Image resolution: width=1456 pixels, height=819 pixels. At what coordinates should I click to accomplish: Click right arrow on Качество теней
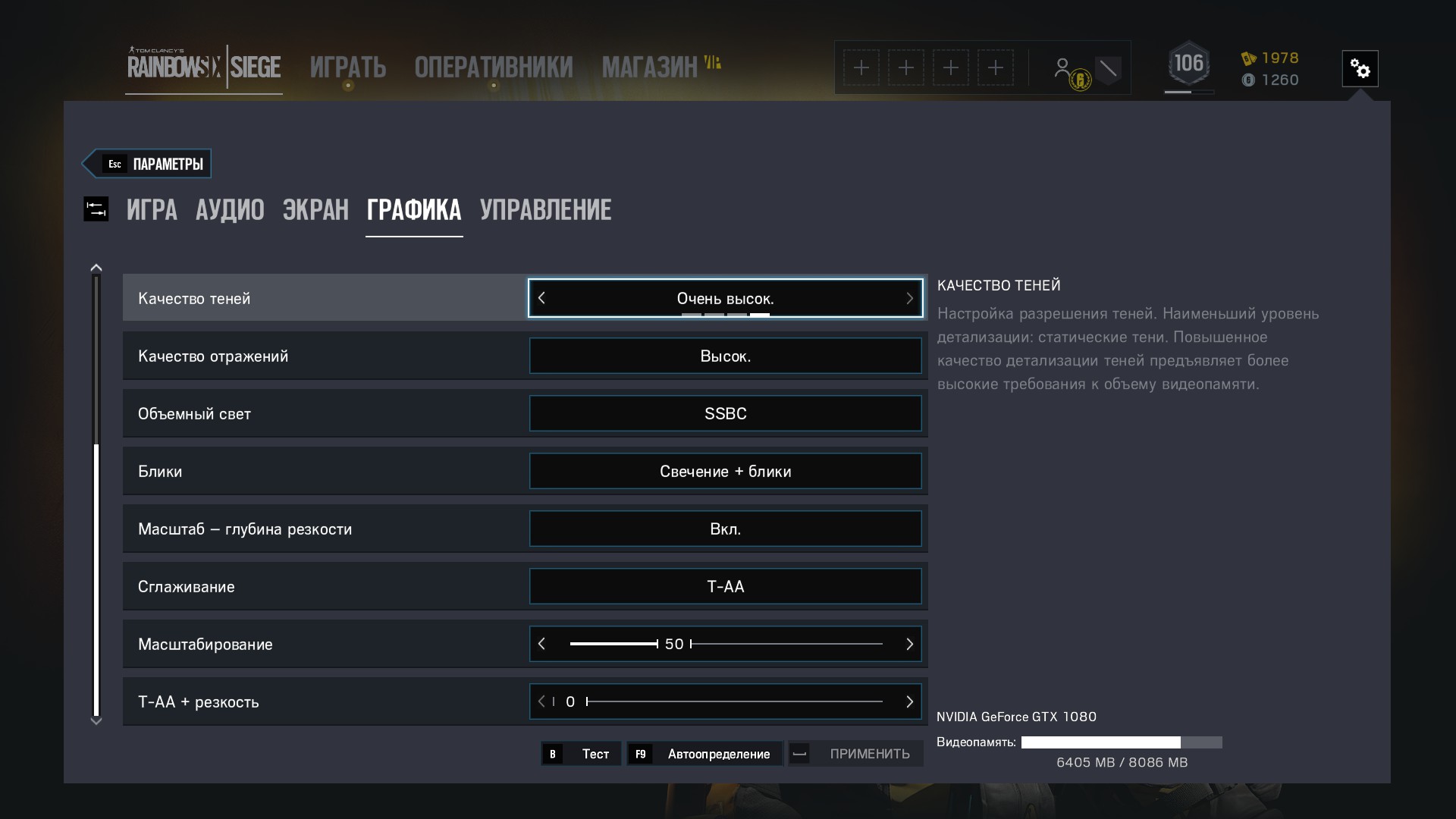point(909,298)
